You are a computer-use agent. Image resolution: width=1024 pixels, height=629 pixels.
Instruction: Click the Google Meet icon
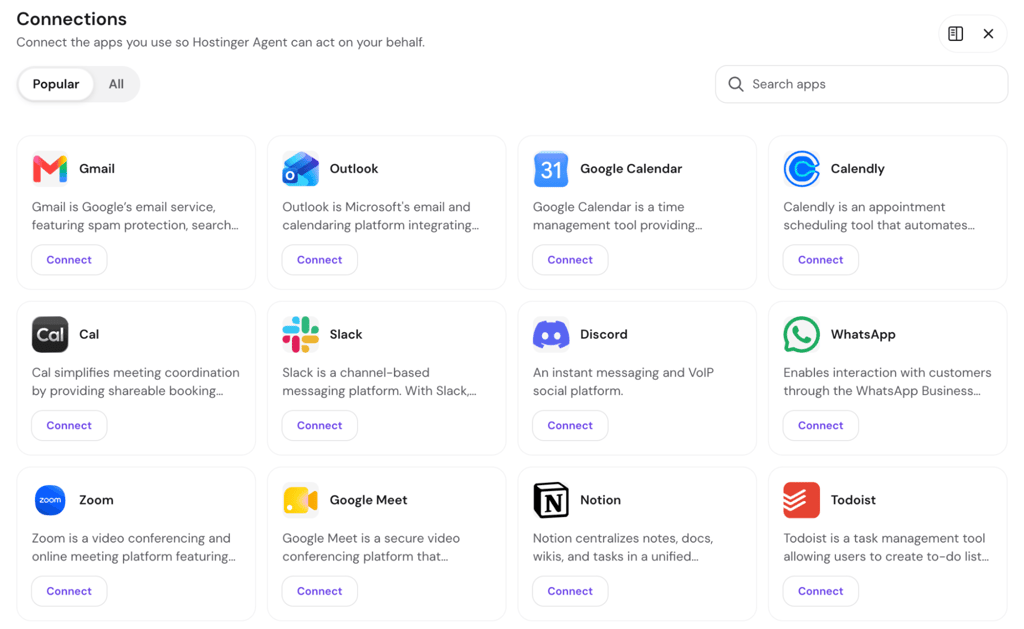coord(300,500)
